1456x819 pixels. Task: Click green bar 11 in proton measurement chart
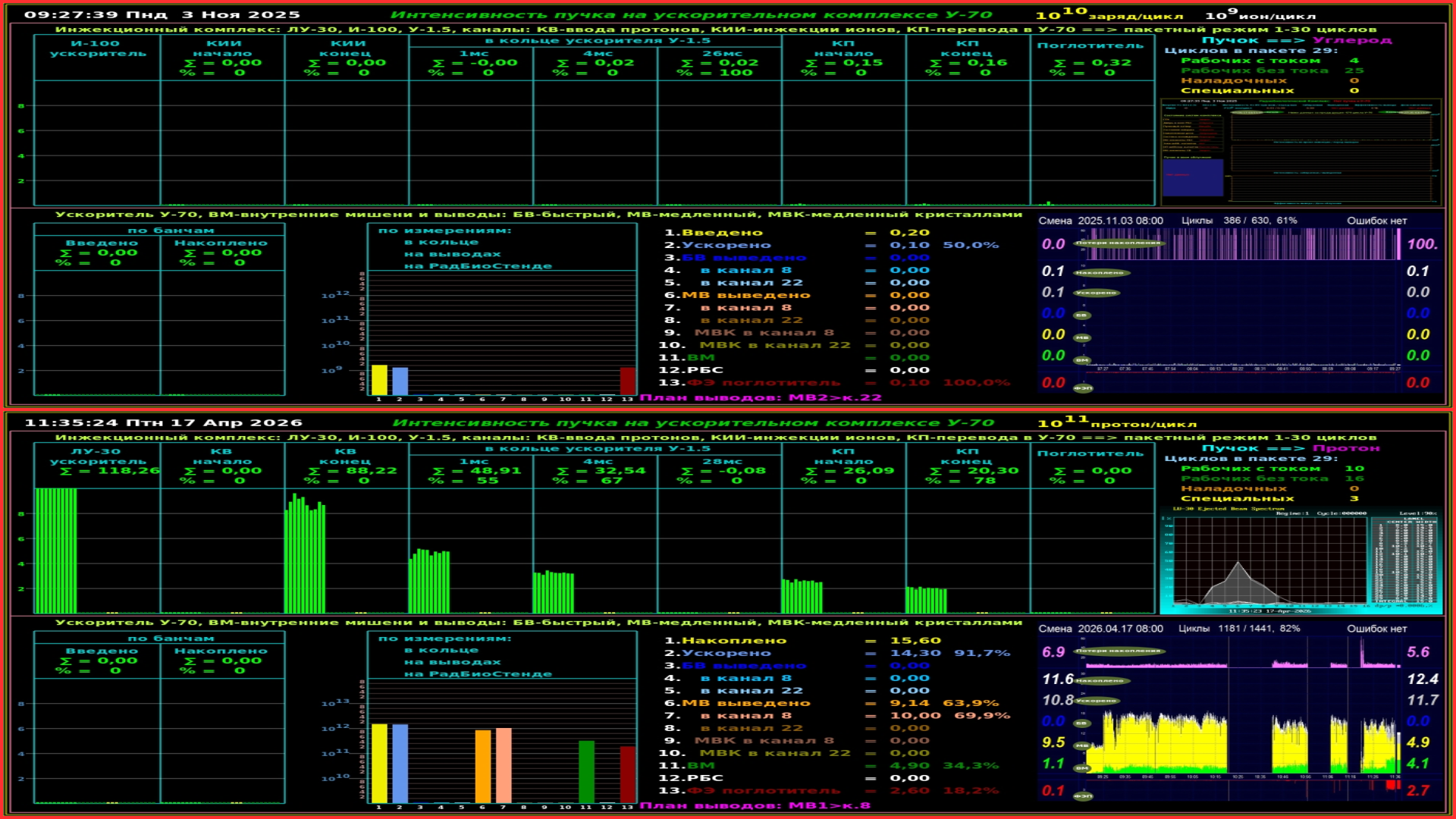point(586,771)
